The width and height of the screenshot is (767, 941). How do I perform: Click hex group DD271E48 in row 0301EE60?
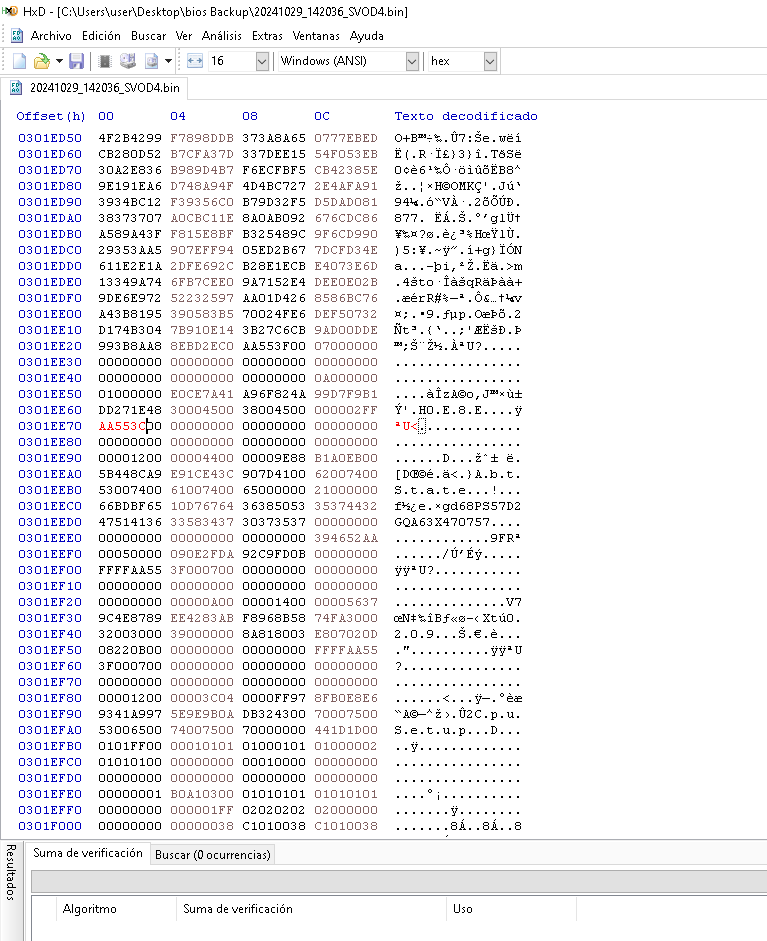pyautogui.click(x=130, y=410)
